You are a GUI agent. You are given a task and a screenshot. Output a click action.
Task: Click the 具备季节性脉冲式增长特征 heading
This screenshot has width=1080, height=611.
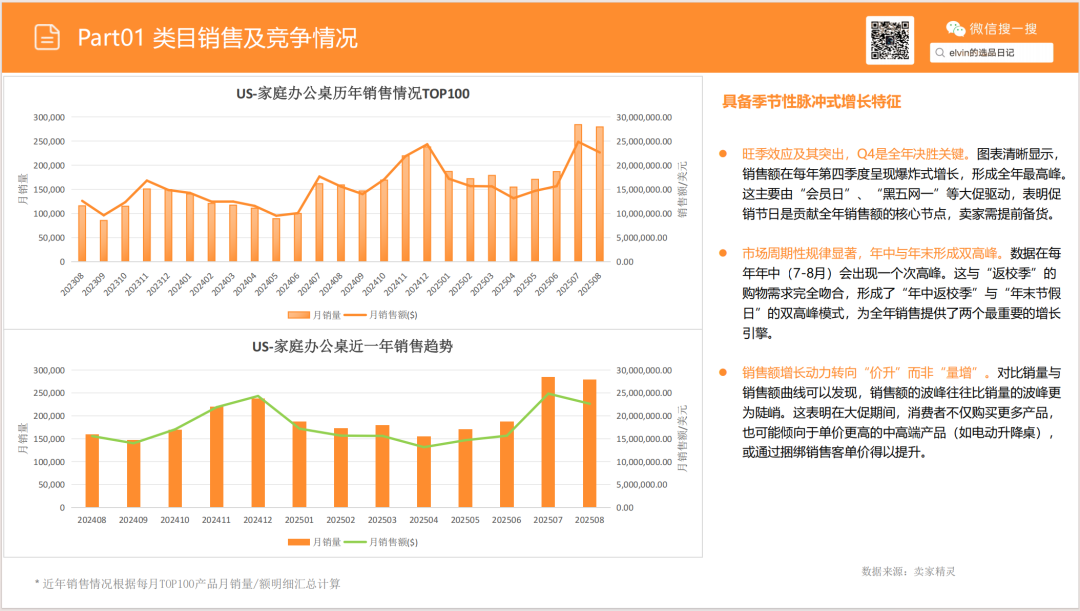pos(811,102)
